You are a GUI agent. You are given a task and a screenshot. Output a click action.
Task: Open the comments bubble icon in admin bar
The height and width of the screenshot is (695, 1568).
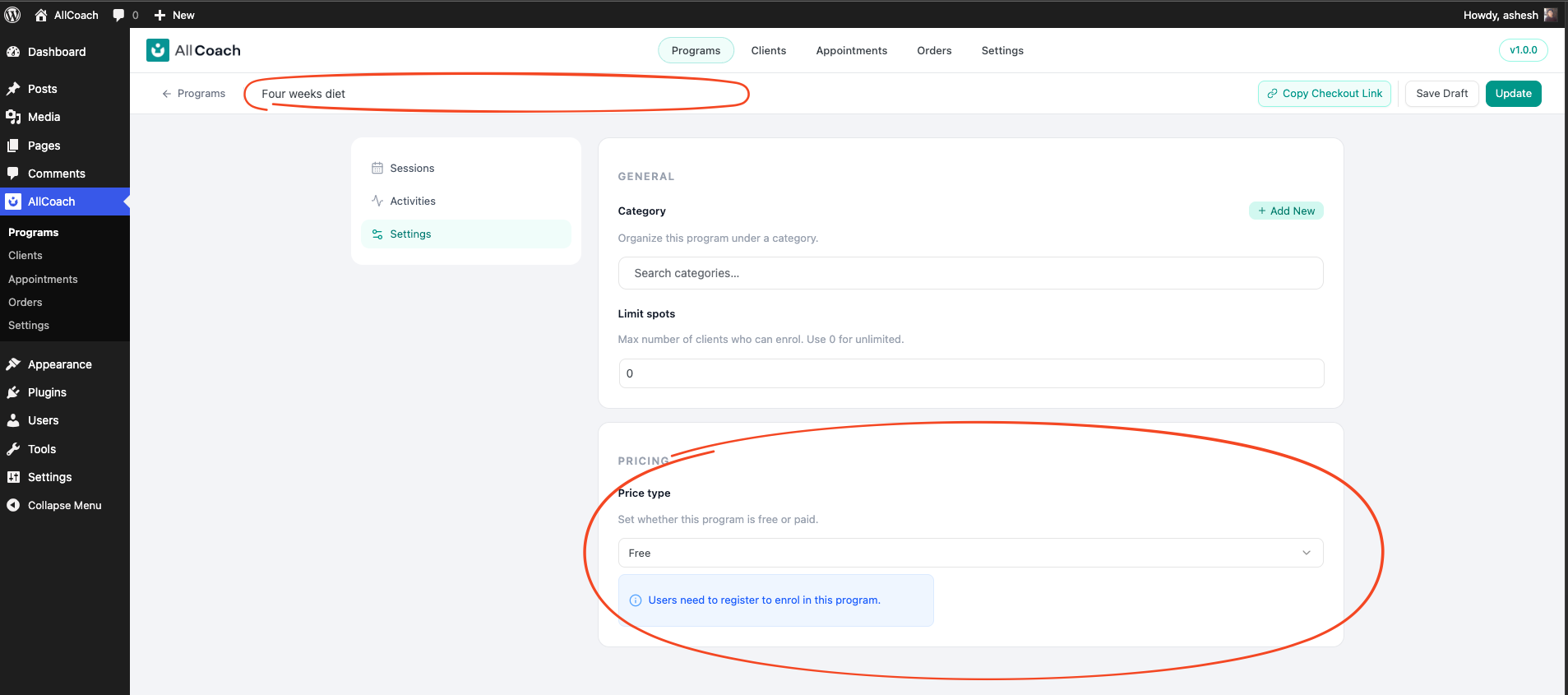(119, 15)
